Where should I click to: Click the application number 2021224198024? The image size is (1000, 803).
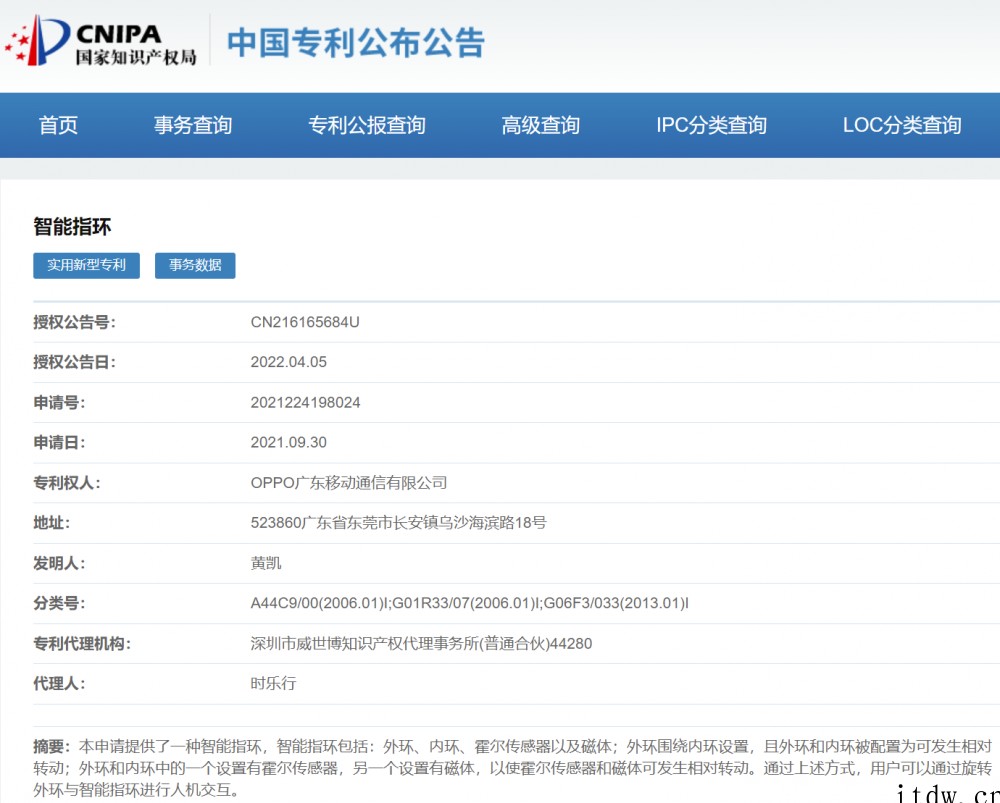pyautogui.click(x=305, y=402)
